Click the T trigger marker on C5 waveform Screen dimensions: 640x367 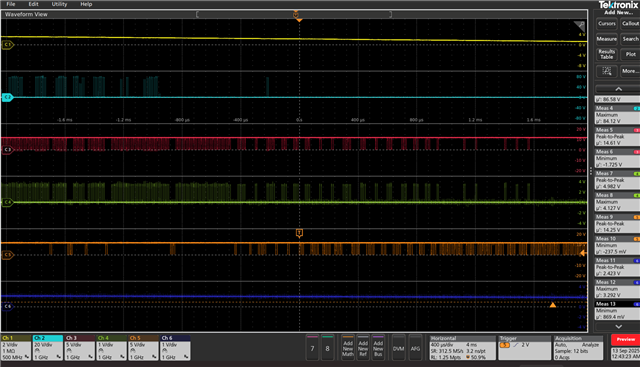pyautogui.click(x=299, y=233)
